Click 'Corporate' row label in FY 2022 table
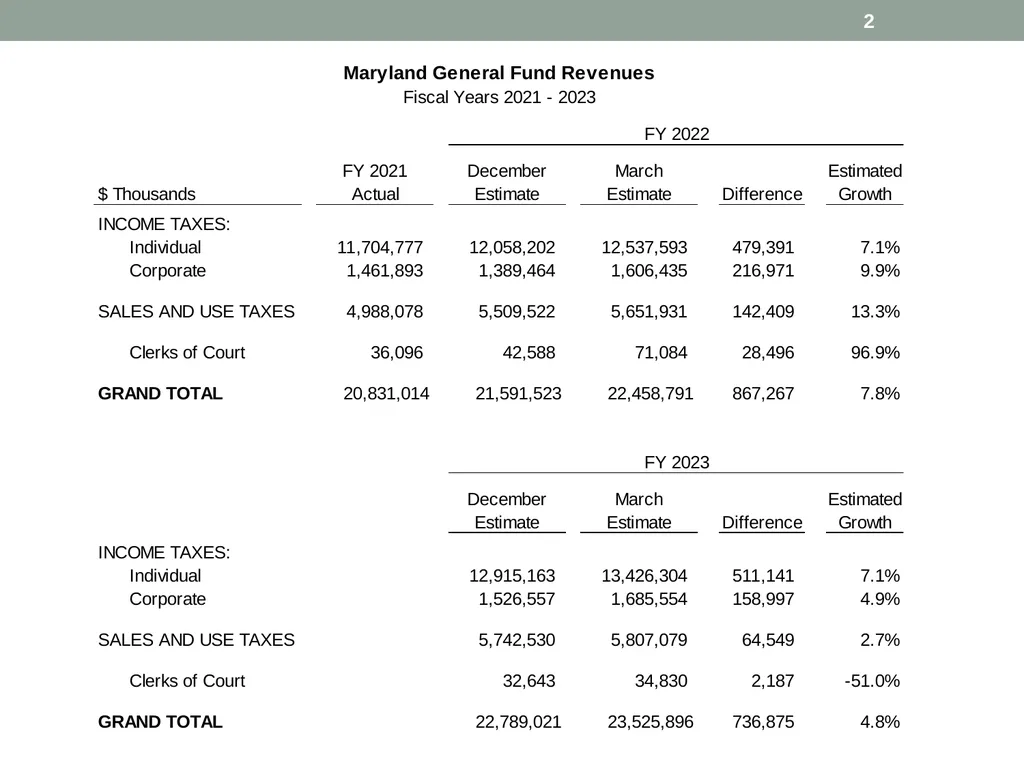The image size is (1024, 768). point(168,271)
